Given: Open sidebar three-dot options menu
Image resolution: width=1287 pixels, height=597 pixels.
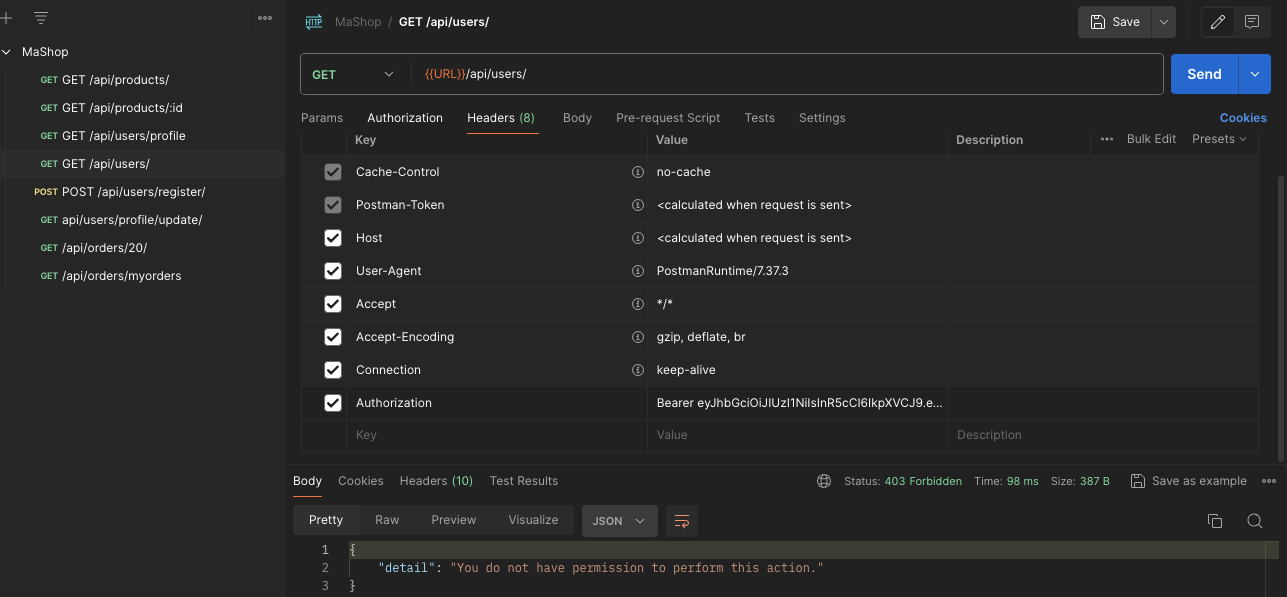Looking at the screenshot, I should (265, 18).
